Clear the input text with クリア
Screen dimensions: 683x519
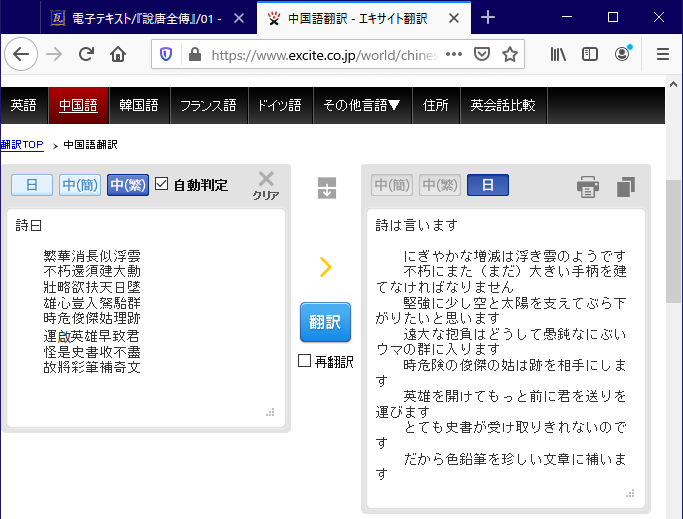pos(266,186)
